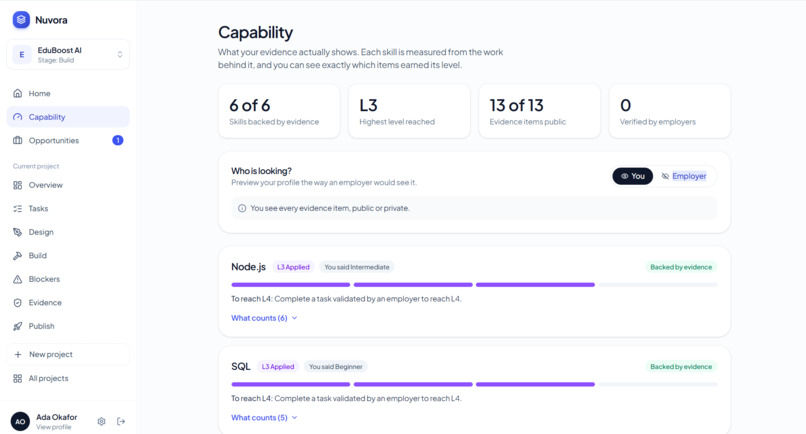View All projects
806x434 pixels.
click(x=68, y=378)
